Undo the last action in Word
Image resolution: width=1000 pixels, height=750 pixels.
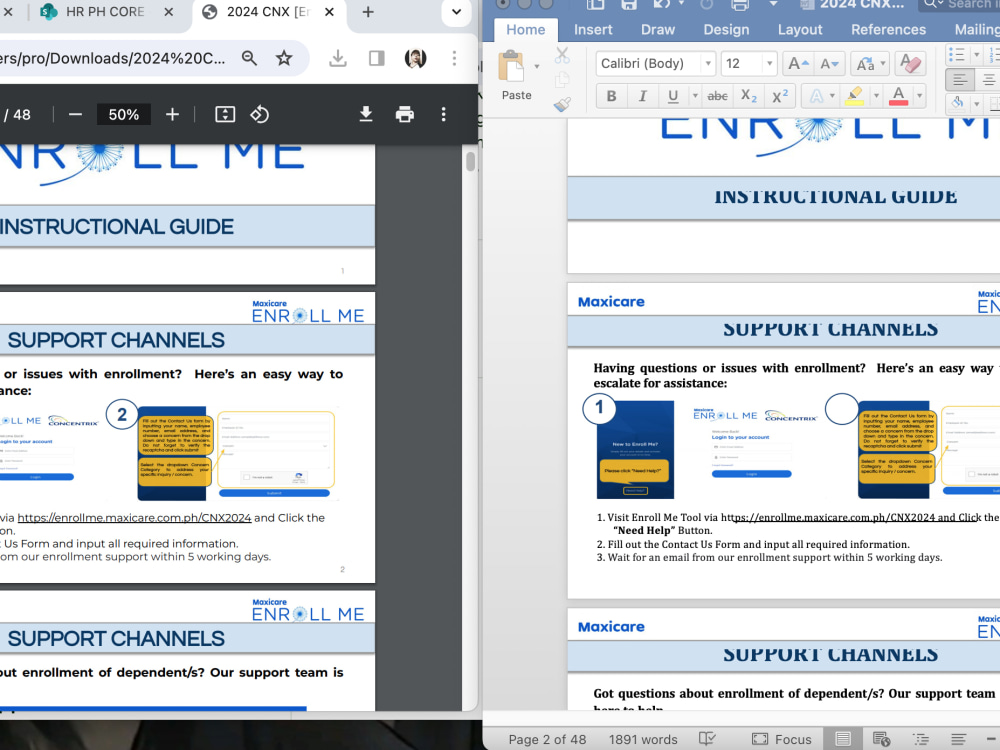(x=661, y=5)
